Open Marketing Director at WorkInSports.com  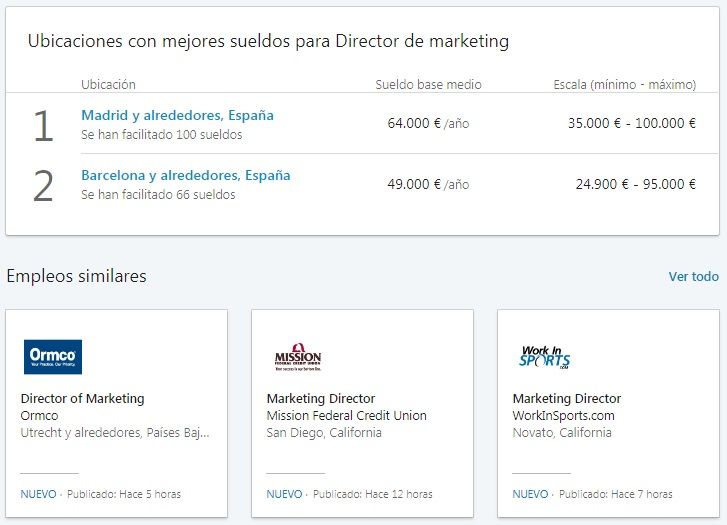567,398
